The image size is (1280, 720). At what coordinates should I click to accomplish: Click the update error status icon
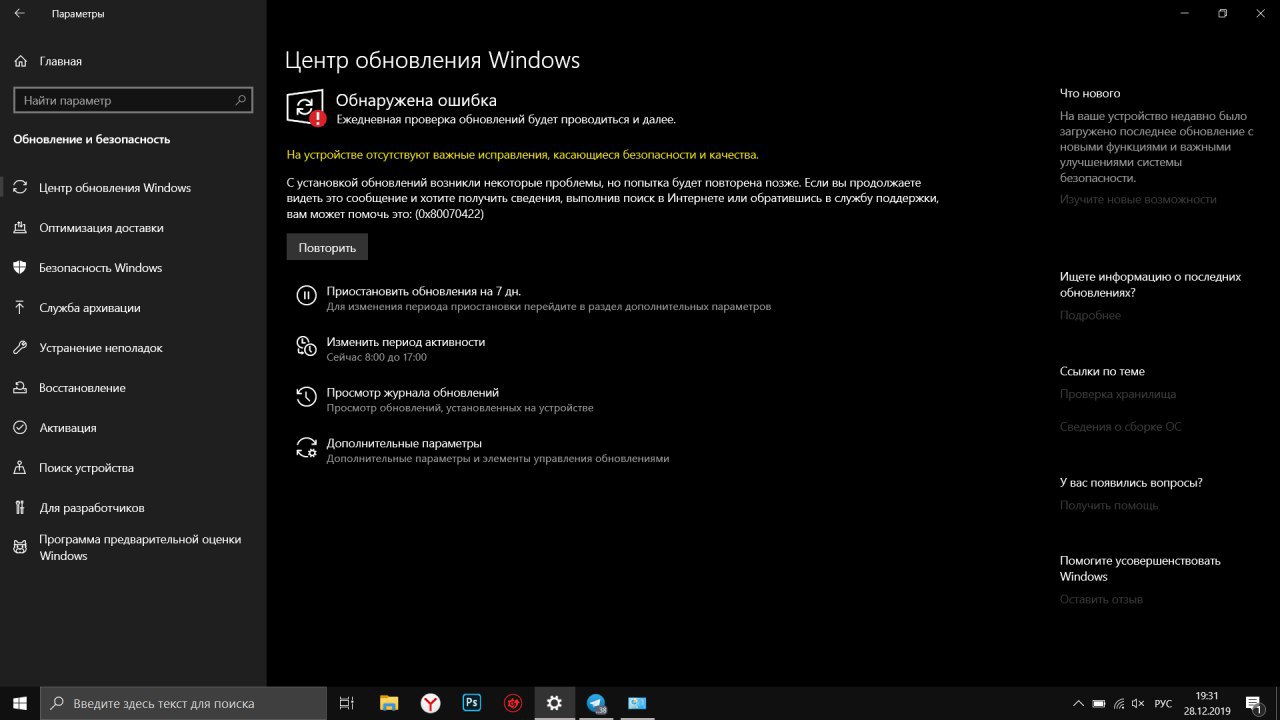(x=306, y=108)
